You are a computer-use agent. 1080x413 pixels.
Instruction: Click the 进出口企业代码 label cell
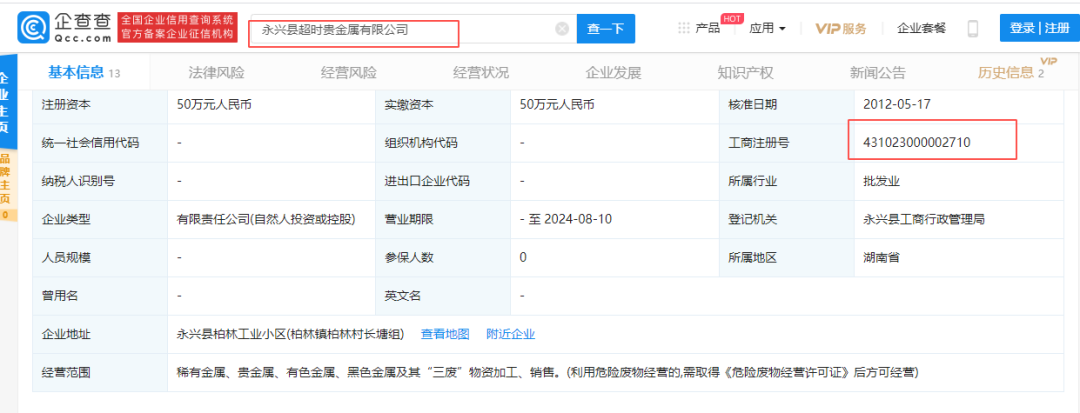443,182
